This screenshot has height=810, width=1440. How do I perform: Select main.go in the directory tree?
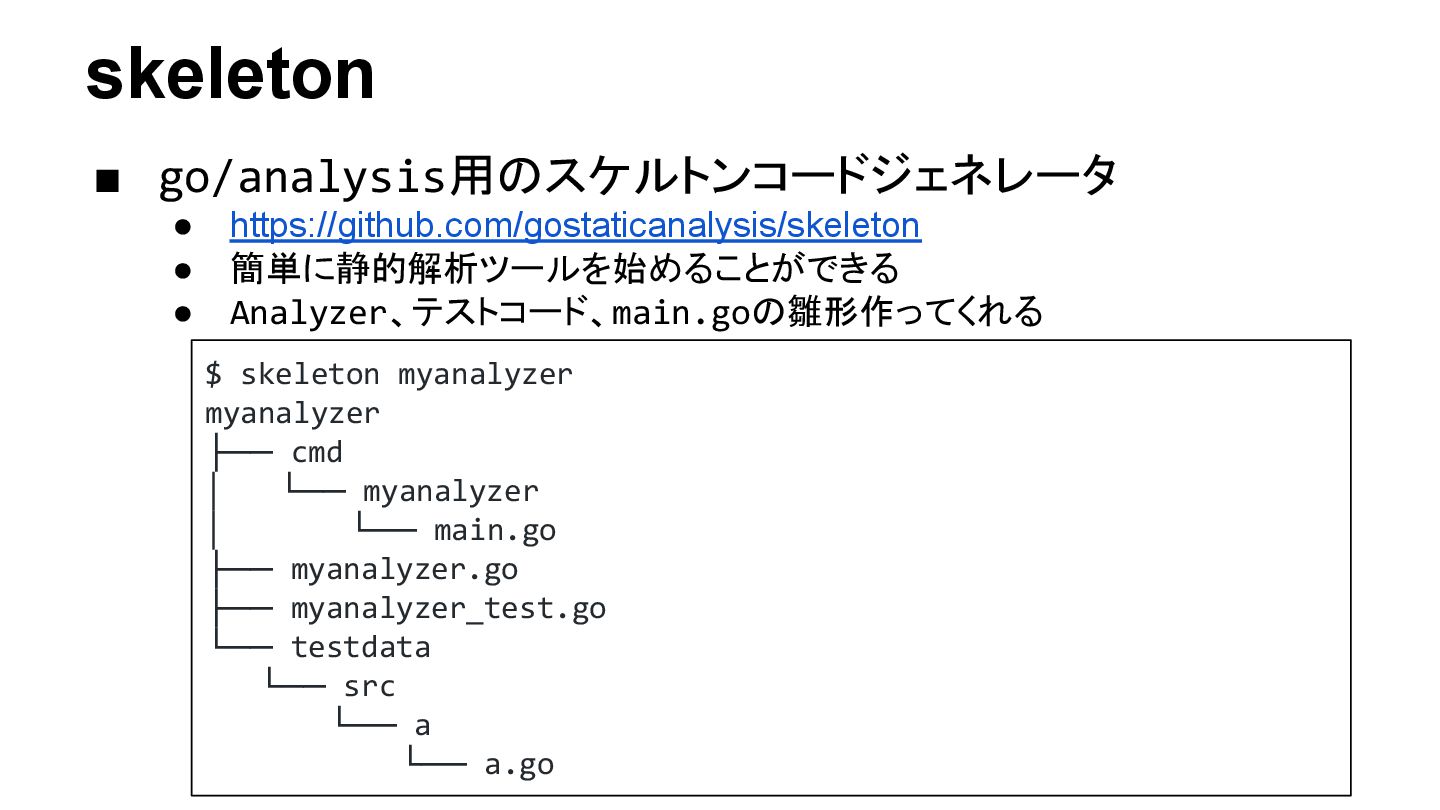495,531
